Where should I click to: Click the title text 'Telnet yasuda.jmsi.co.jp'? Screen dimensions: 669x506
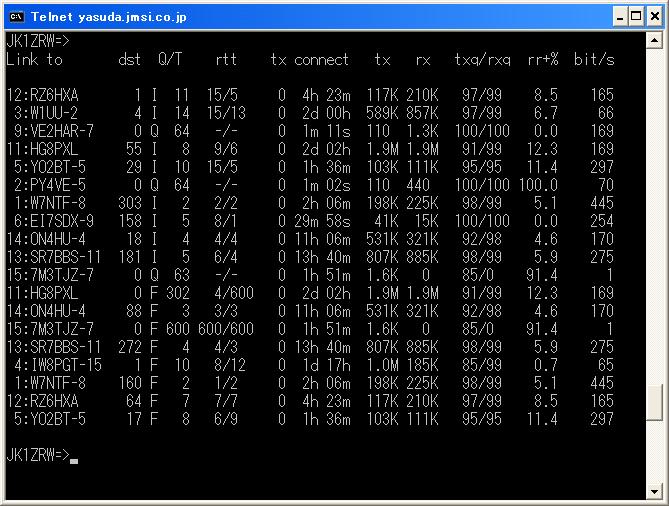[109, 17]
